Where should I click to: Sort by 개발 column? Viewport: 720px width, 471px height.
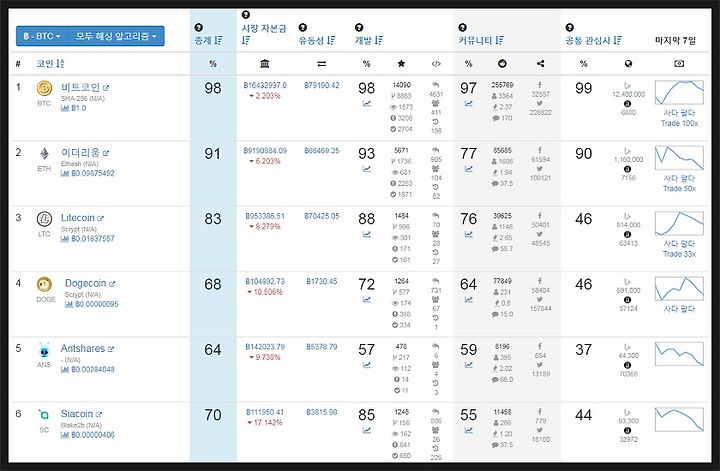coord(369,40)
